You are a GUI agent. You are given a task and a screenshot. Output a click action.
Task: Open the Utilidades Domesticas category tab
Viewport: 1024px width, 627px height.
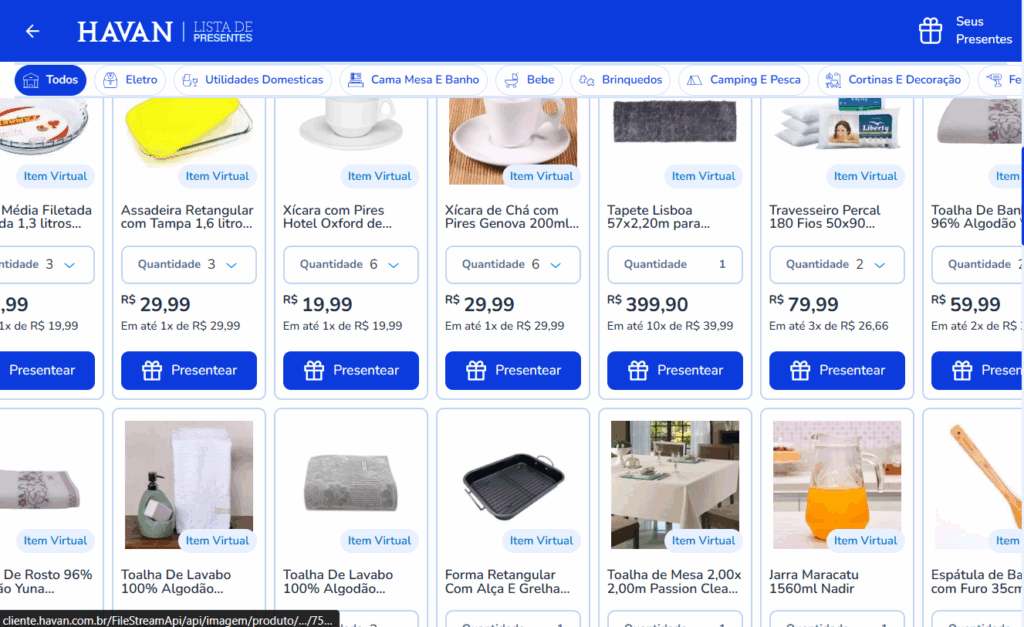pos(253,80)
